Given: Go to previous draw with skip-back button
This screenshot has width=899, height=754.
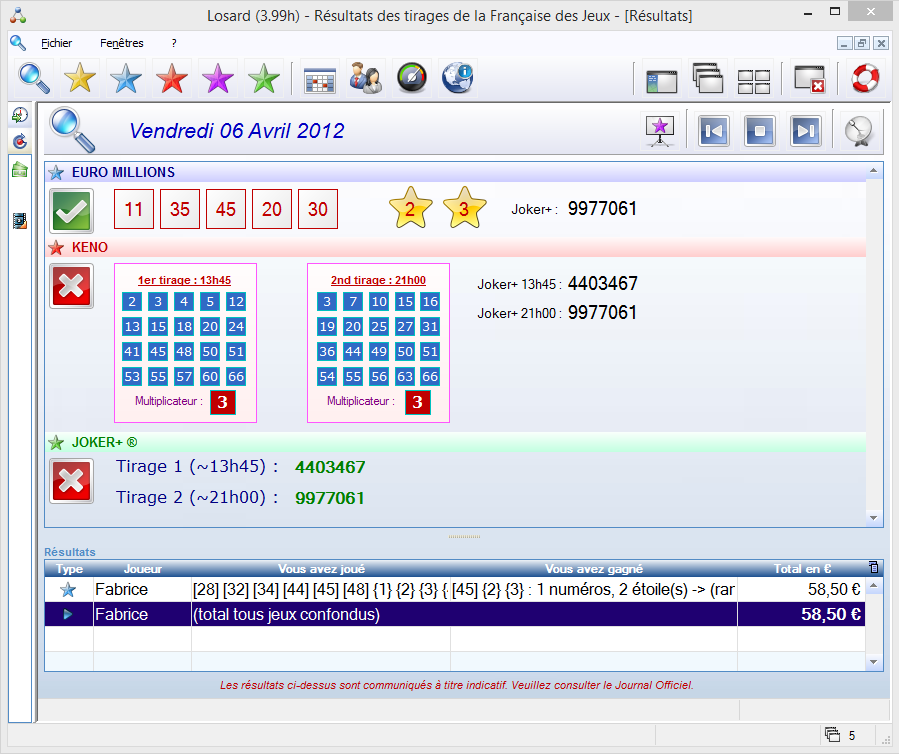Looking at the screenshot, I should [x=713, y=131].
